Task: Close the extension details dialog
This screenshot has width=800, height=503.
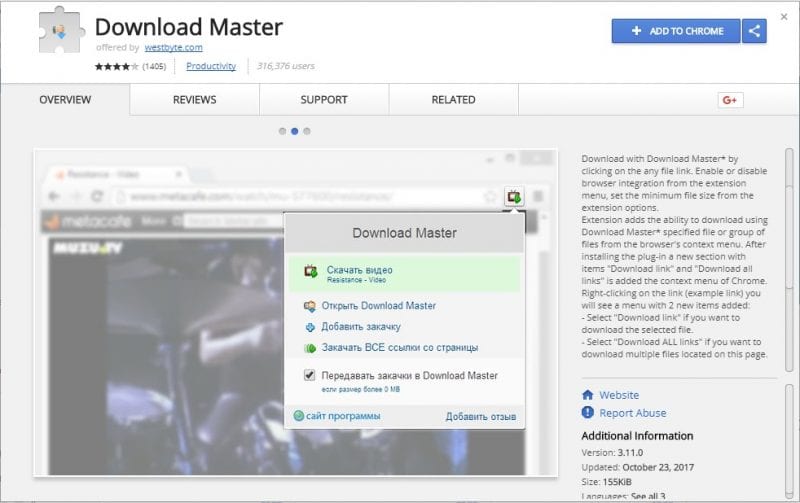Action: (x=784, y=17)
